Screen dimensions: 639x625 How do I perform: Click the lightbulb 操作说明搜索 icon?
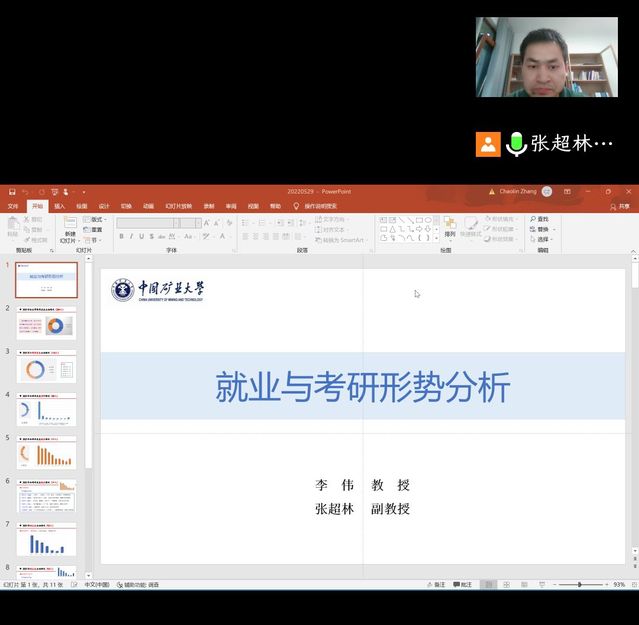(x=296, y=206)
